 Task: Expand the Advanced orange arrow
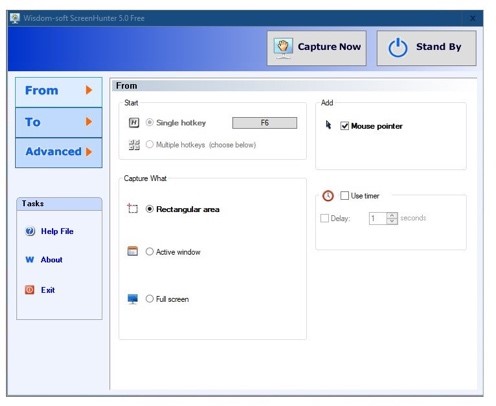click(89, 152)
